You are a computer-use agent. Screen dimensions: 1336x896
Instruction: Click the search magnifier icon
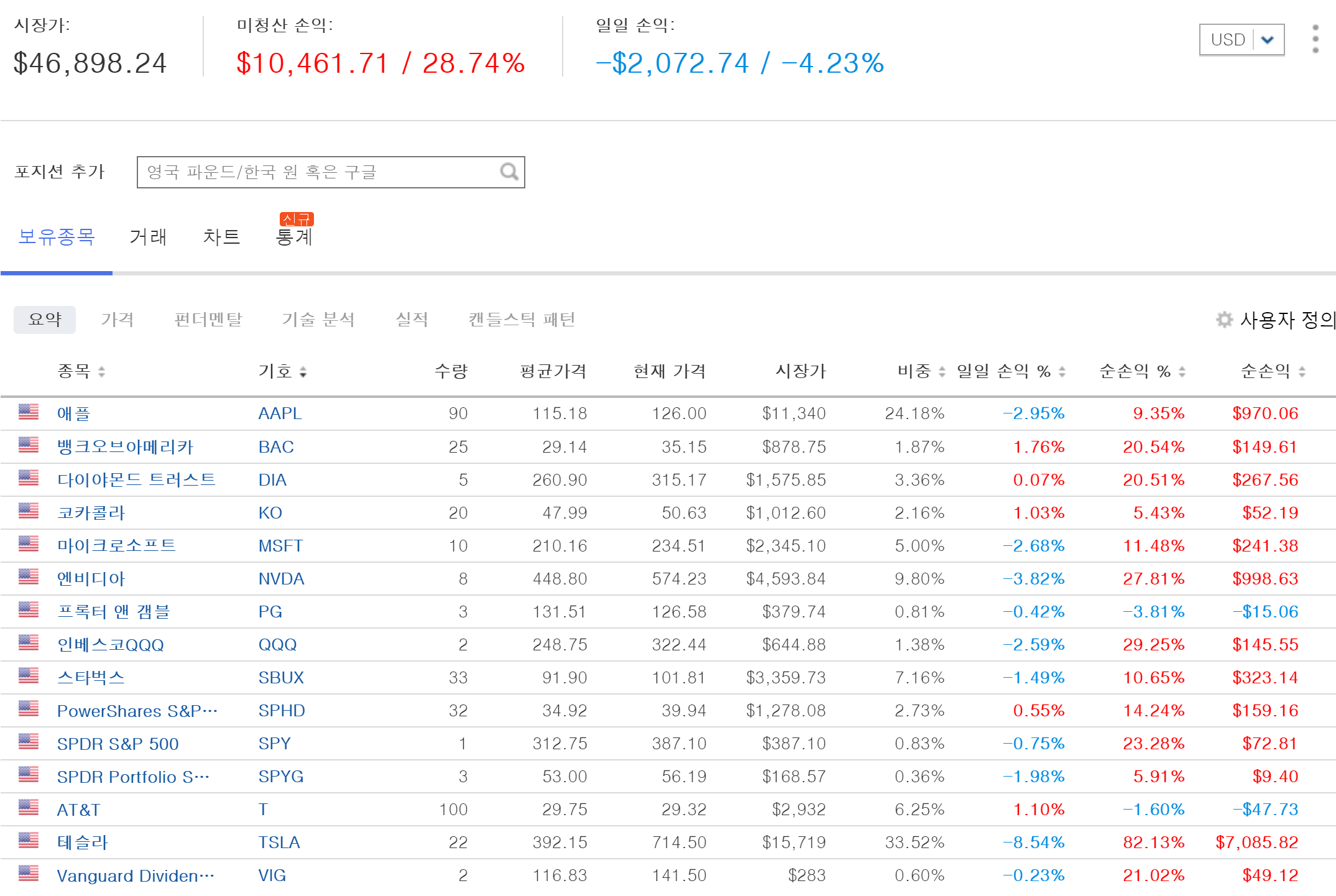509,172
